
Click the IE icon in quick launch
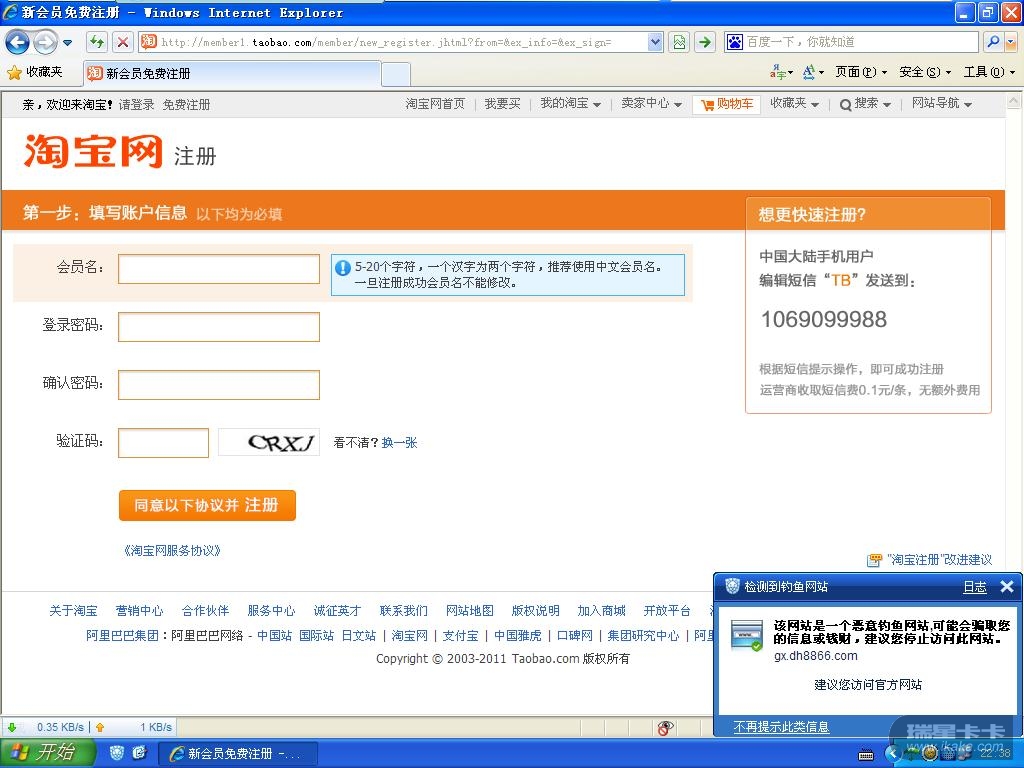pyautogui.click(x=139, y=753)
